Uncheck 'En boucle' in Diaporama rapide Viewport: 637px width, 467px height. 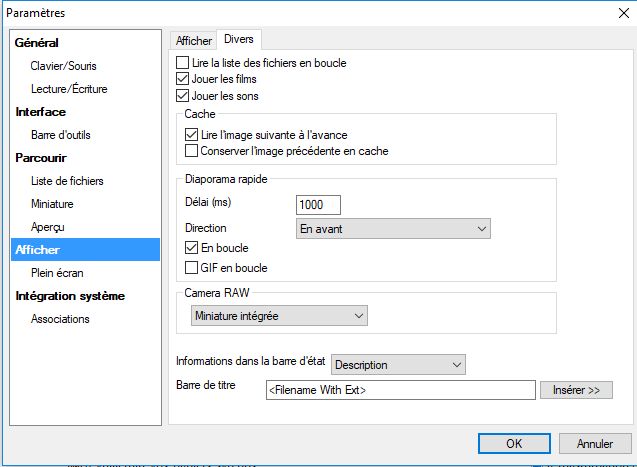(192, 247)
